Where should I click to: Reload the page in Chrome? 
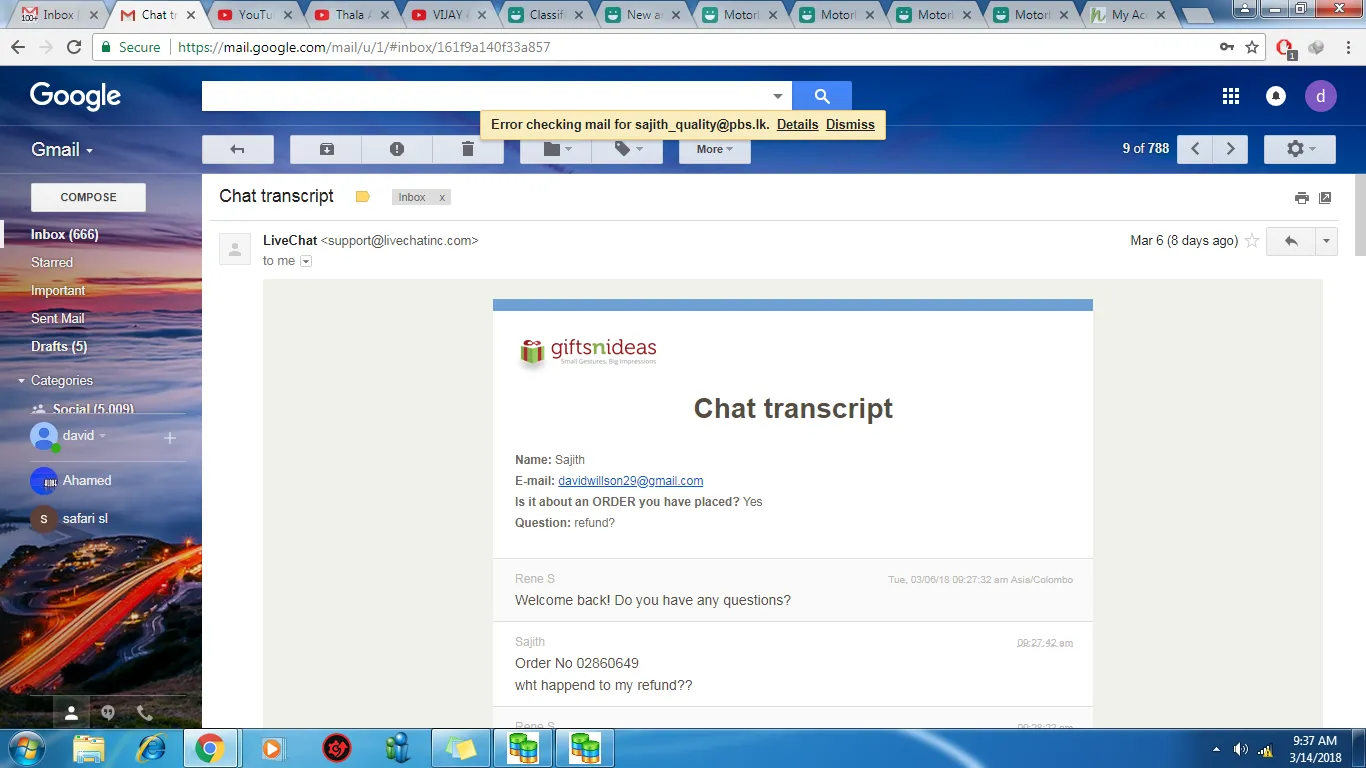[74, 47]
